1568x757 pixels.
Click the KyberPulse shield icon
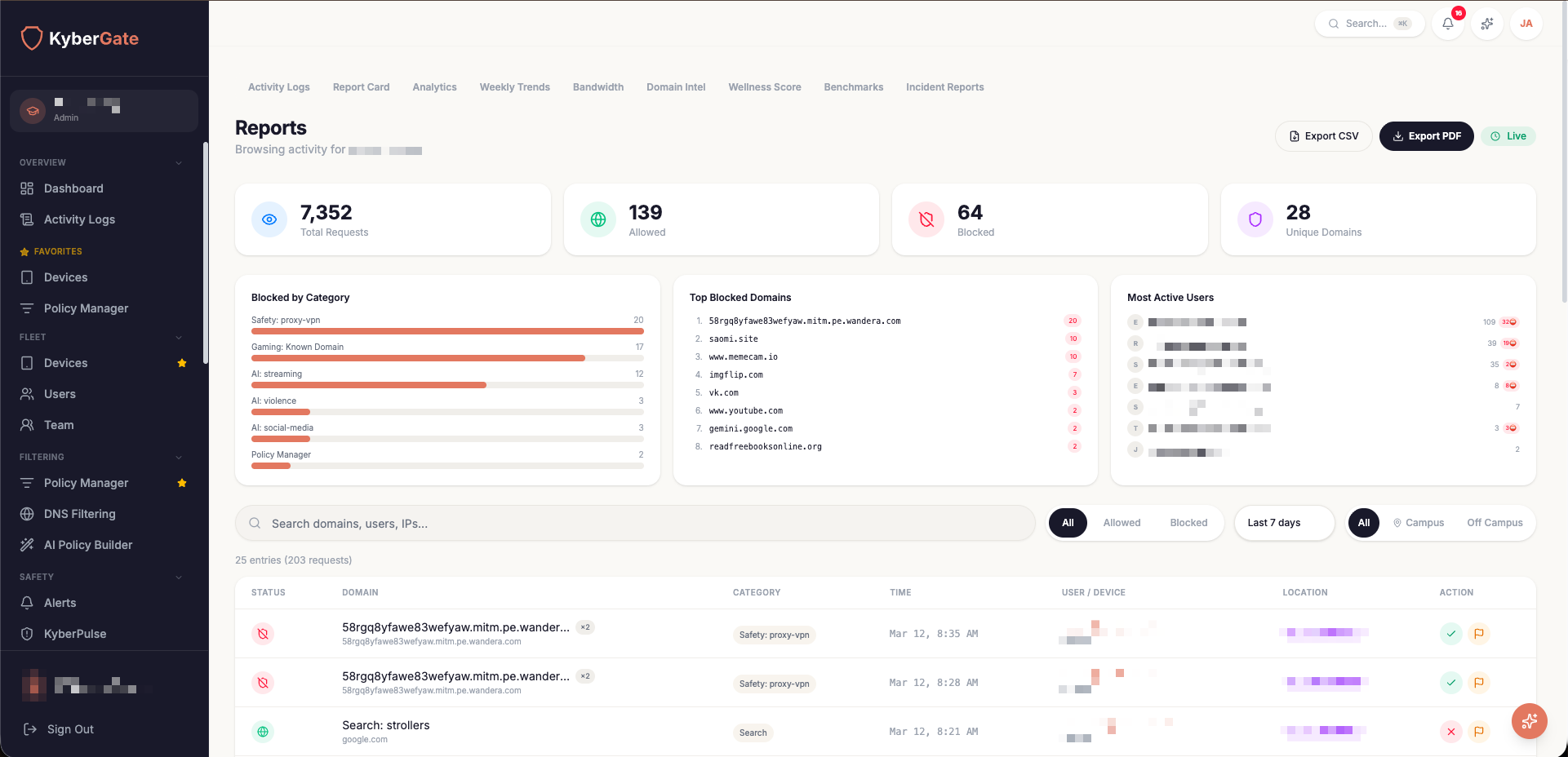(x=27, y=634)
